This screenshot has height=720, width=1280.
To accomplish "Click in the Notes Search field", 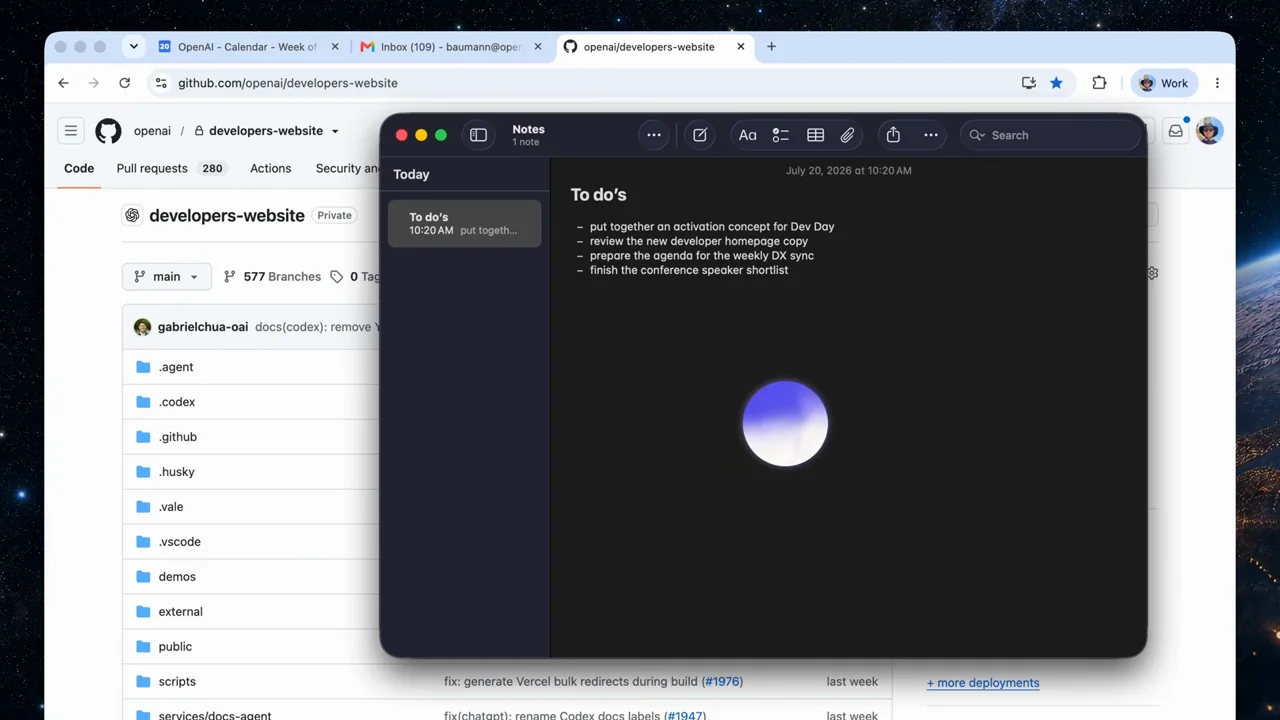I will point(1050,135).
